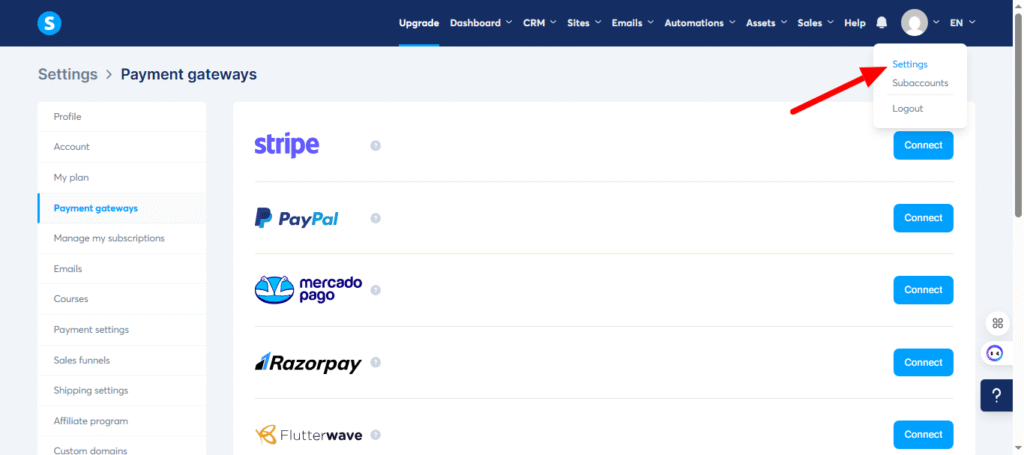This screenshot has width=1024, height=455.
Task: Connect the Razorpay gateway
Action: coord(923,362)
